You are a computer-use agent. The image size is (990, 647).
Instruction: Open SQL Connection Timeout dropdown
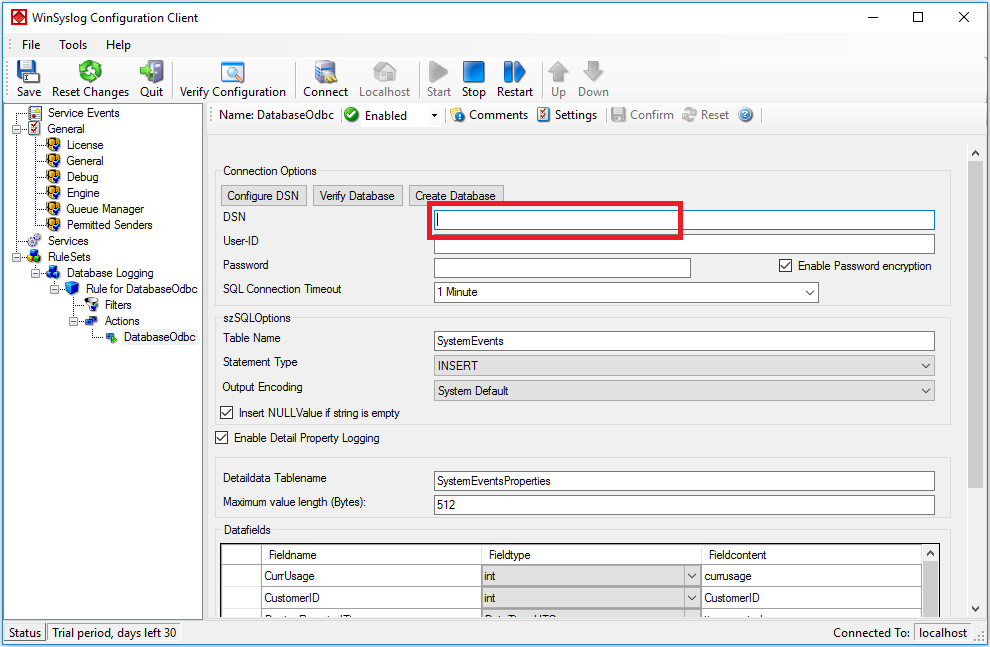pyautogui.click(x=809, y=292)
